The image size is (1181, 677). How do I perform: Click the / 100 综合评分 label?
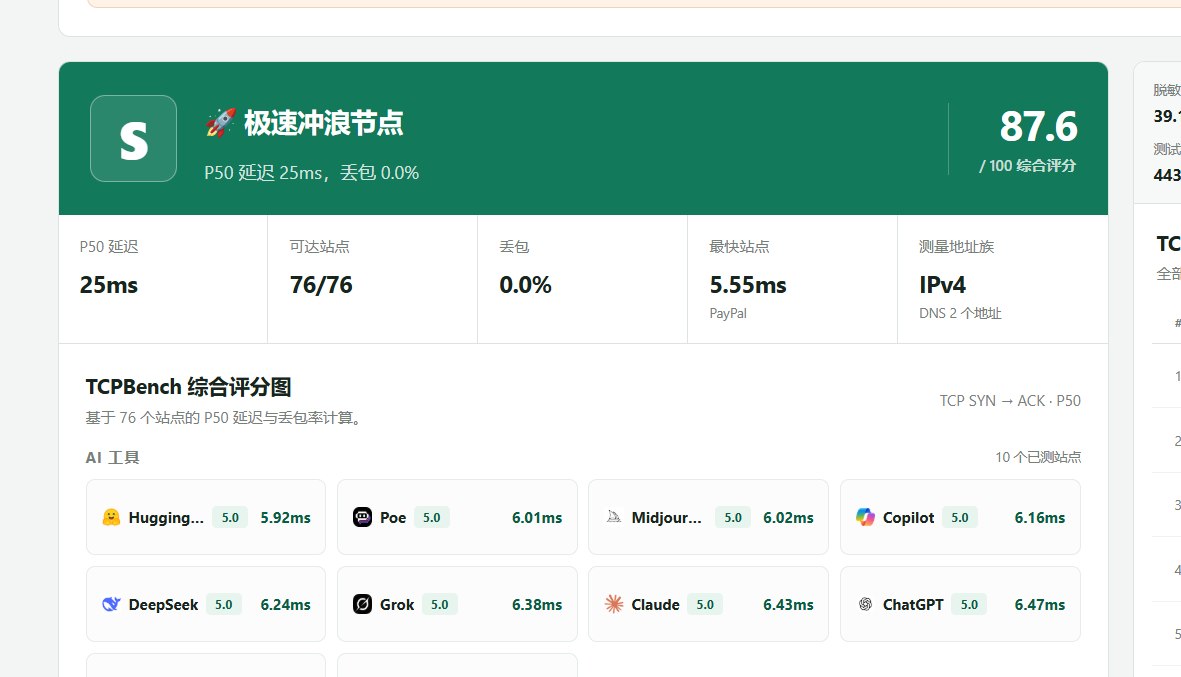click(x=1027, y=166)
